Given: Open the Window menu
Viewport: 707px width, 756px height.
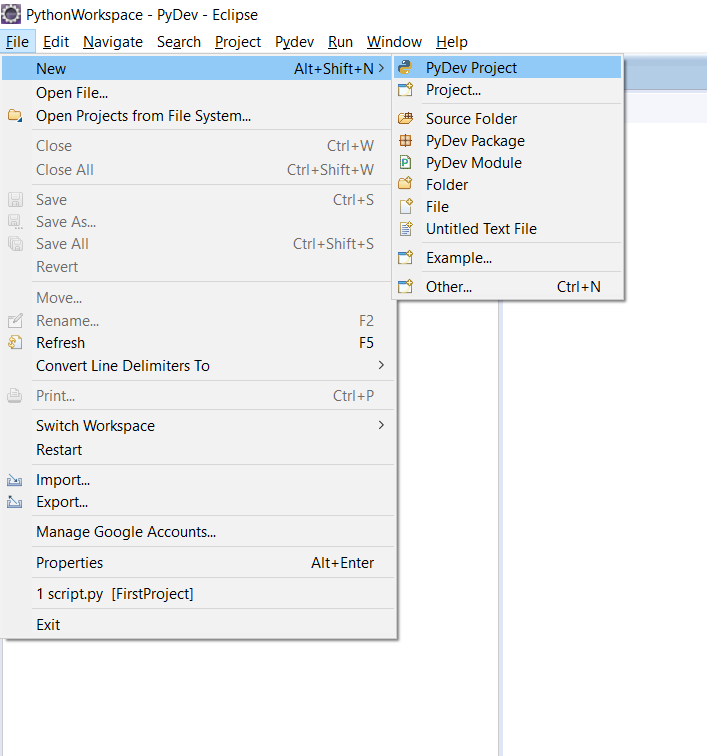Looking at the screenshot, I should (394, 42).
